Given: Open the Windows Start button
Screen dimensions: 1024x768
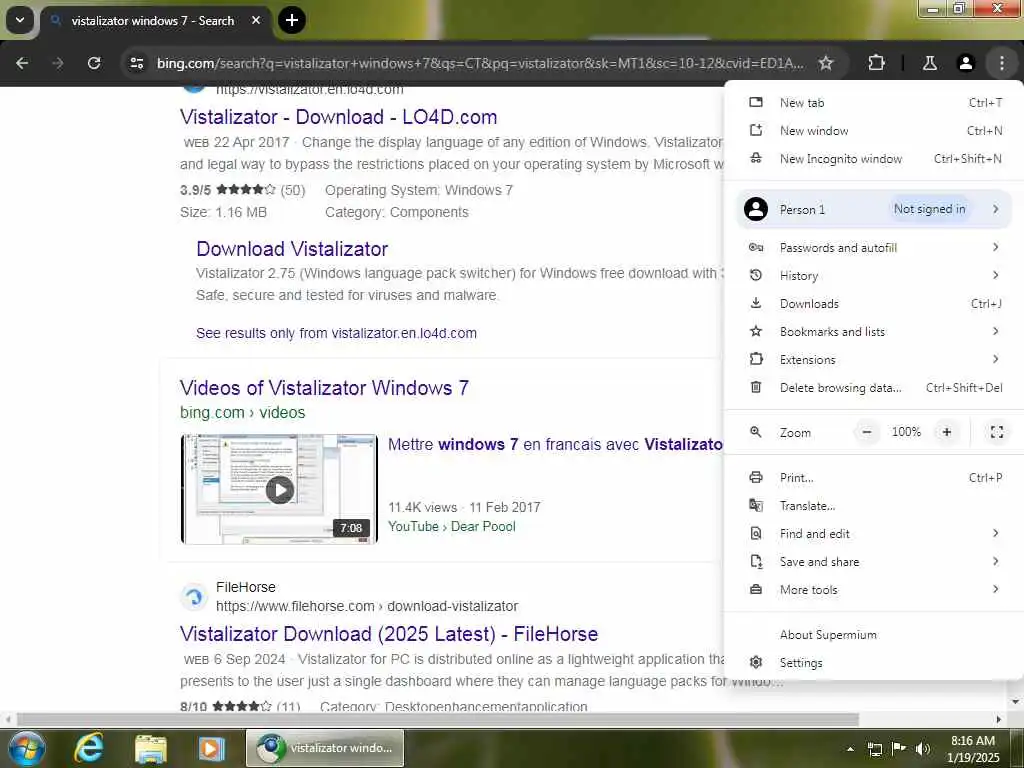Looking at the screenshot, I should pyautogui.click(x=25, y=748).
